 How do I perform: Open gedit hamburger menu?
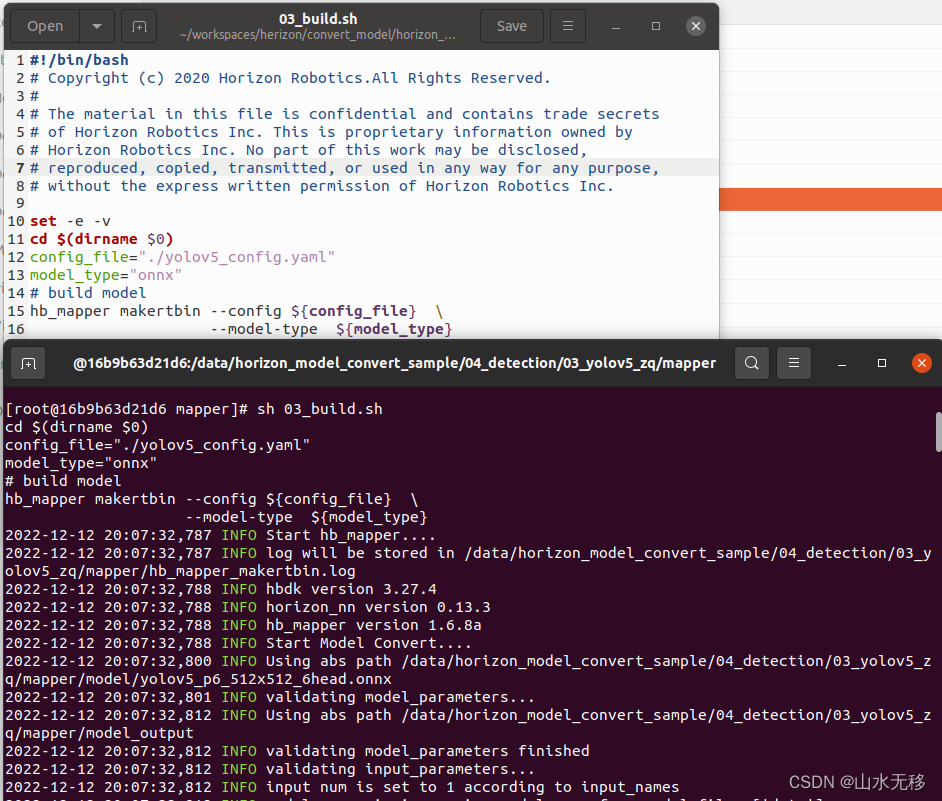coord(568,26)
